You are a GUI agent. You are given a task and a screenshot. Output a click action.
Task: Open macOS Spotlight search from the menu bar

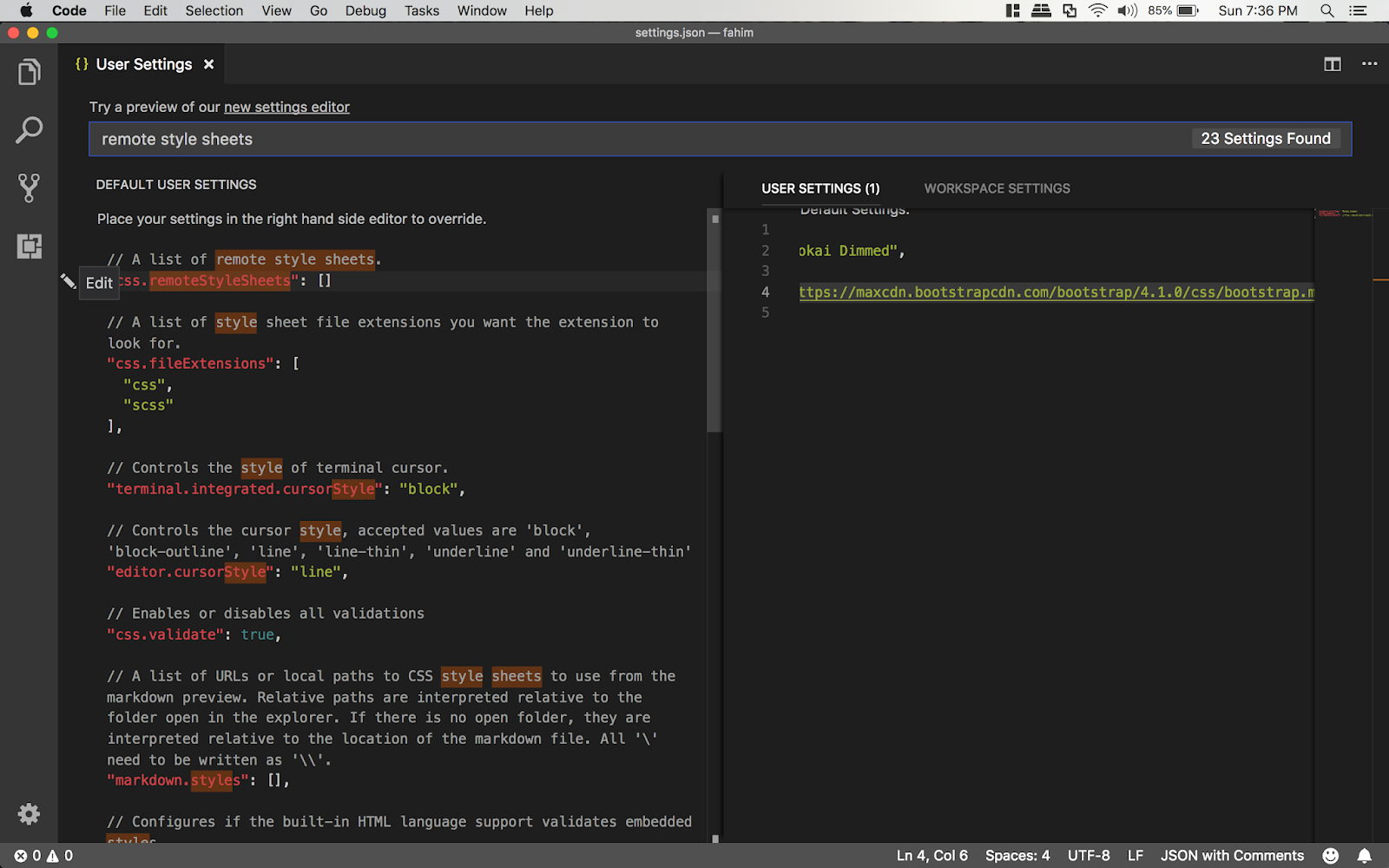[x=1326, y=10]
